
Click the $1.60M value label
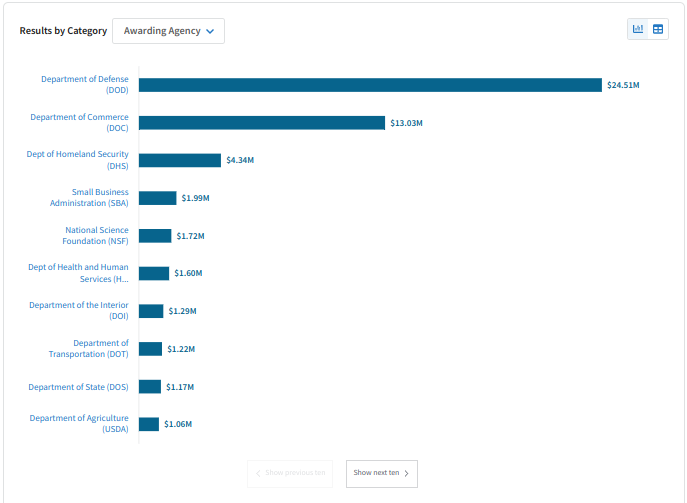(x=188, y=273)
